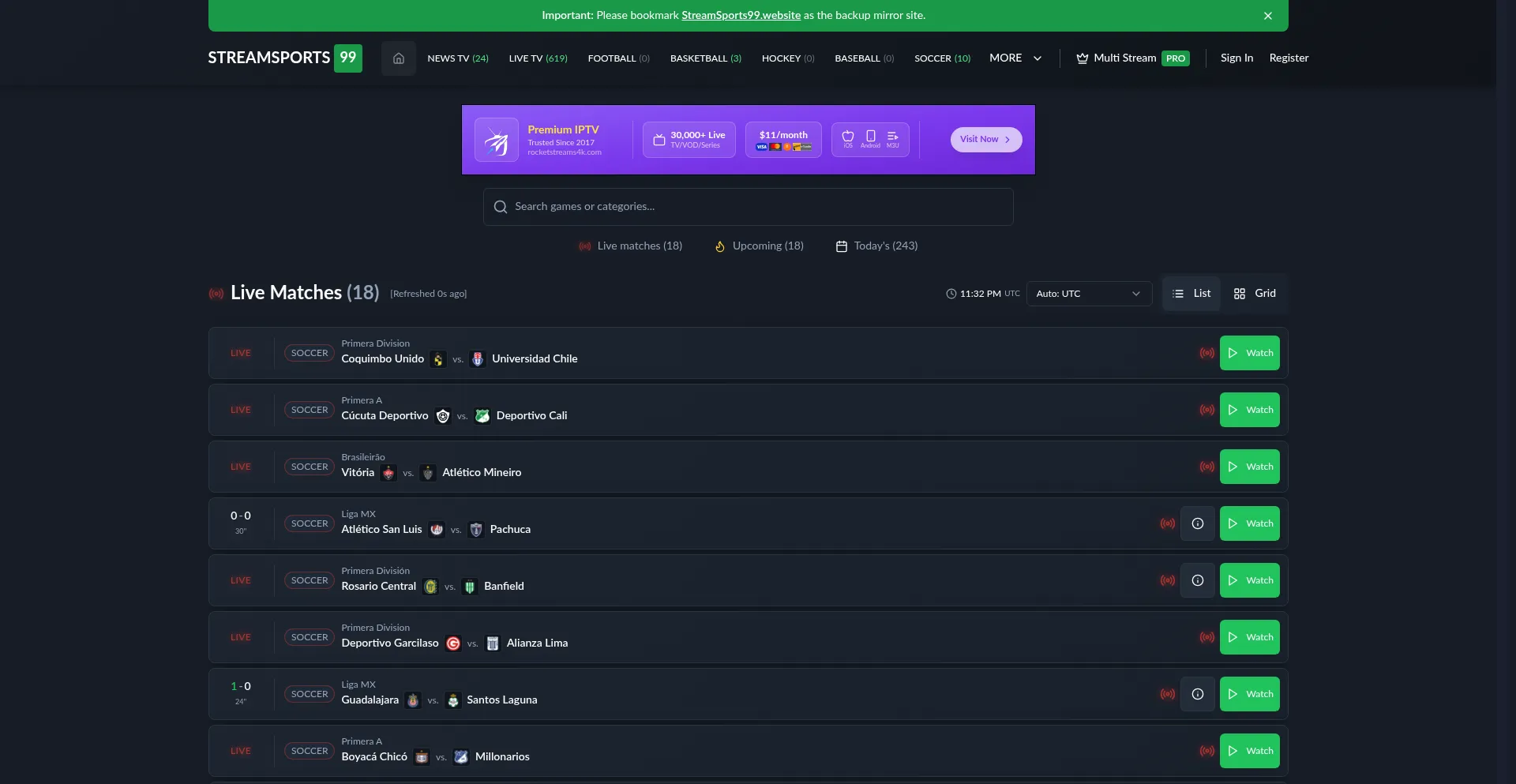Click the Pachuca team crest
The height and width of the screenshot is (784, 1516).
tap(476, 530)
